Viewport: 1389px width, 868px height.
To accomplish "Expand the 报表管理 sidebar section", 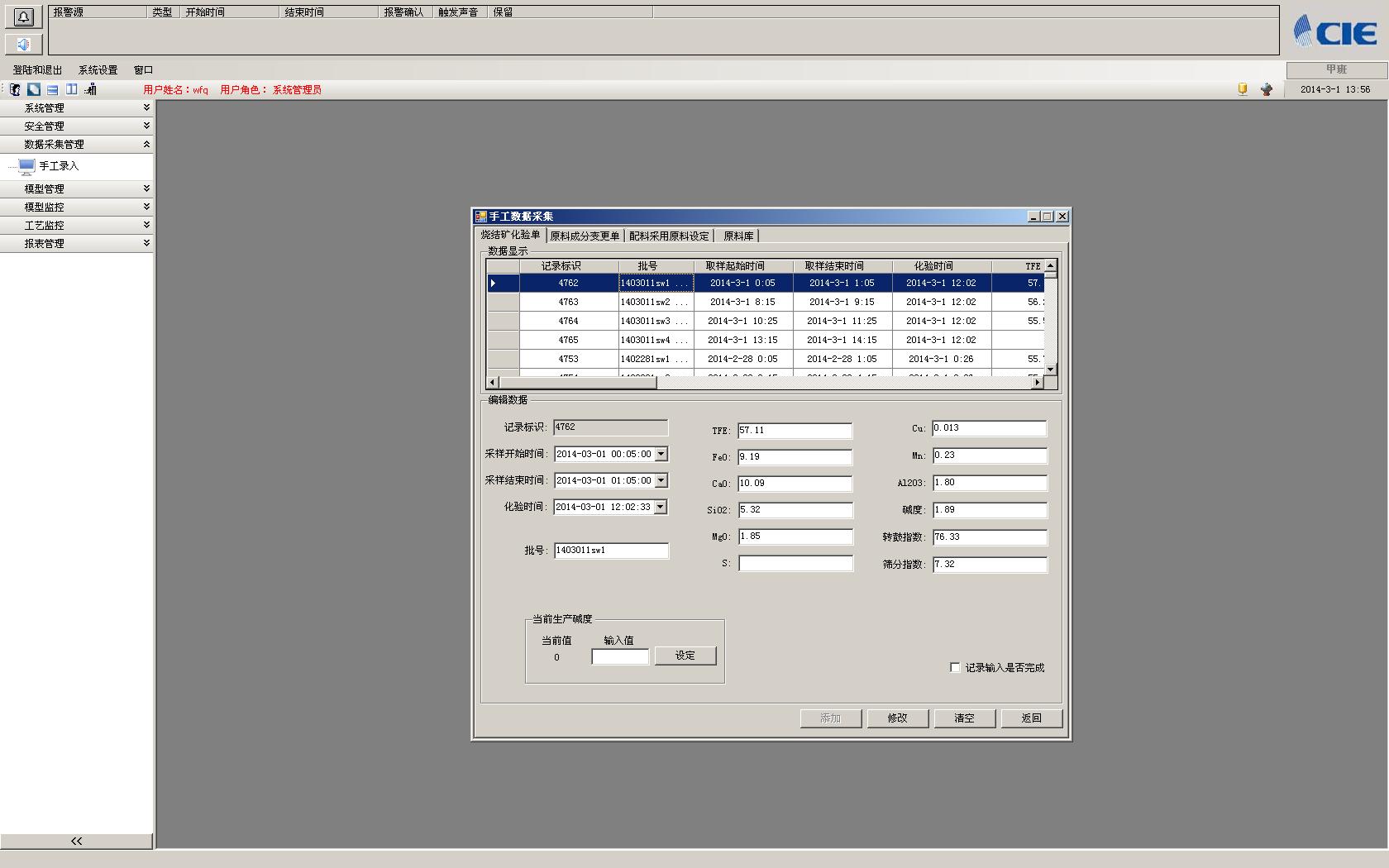I will coord(76,243).
